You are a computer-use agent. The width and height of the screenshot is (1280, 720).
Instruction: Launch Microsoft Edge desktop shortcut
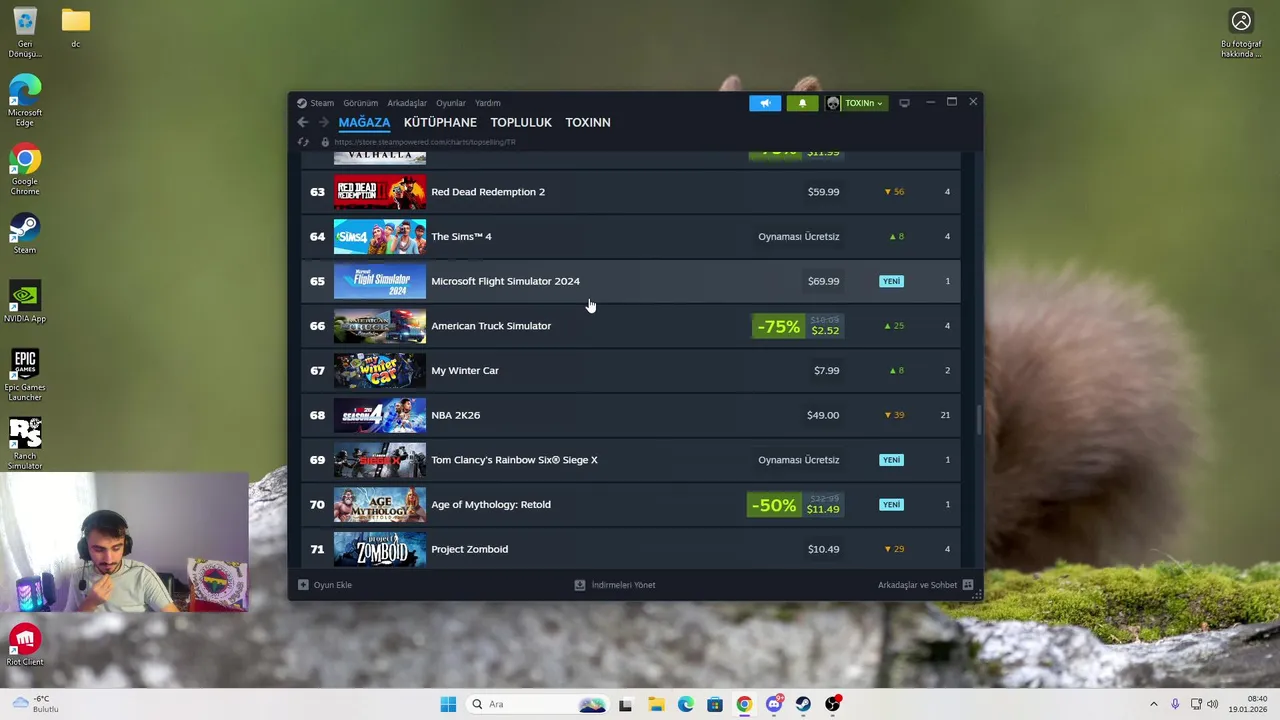tap(25, 101)
